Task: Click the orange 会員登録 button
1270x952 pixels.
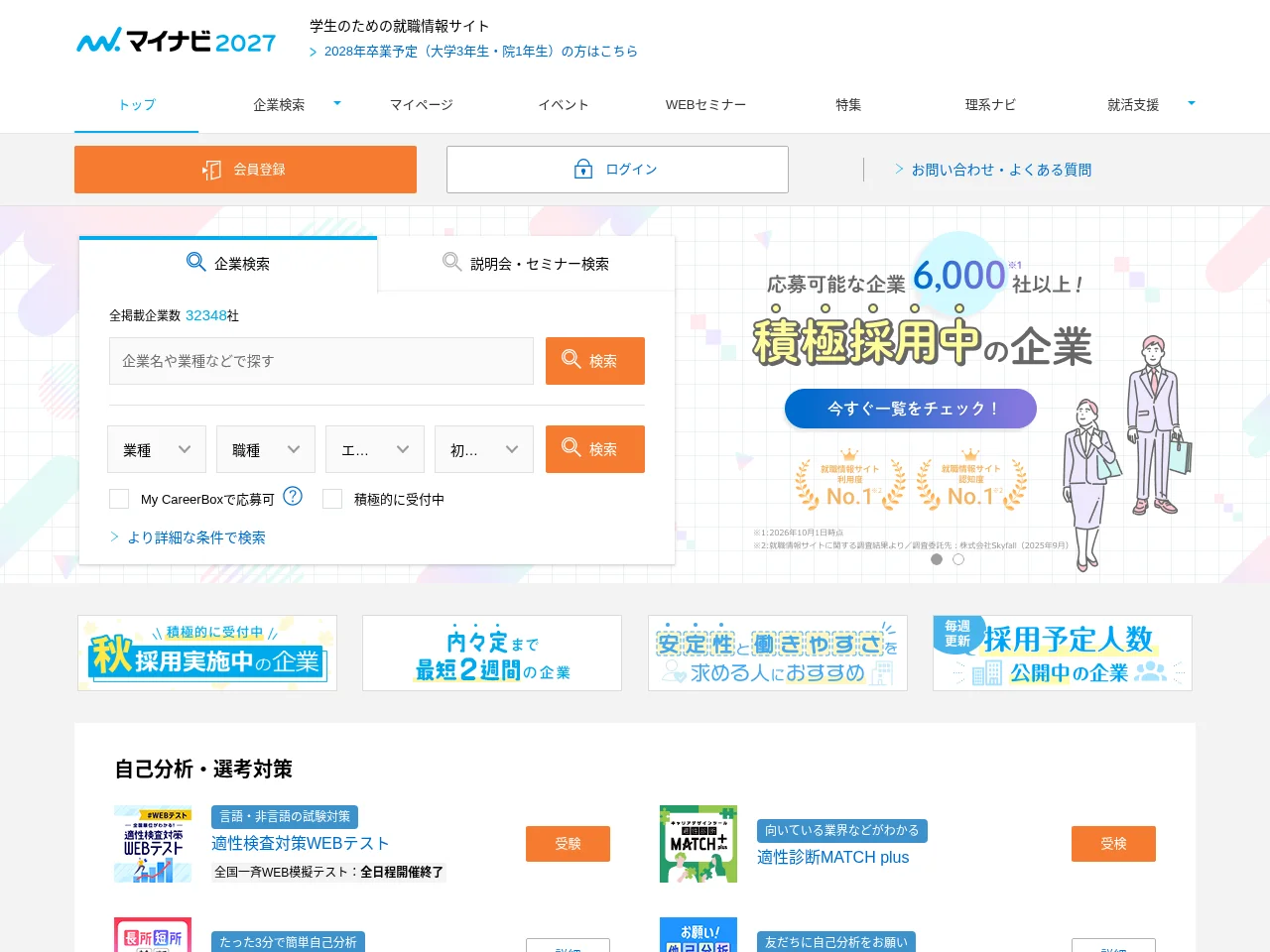Action: coord(245,170)
